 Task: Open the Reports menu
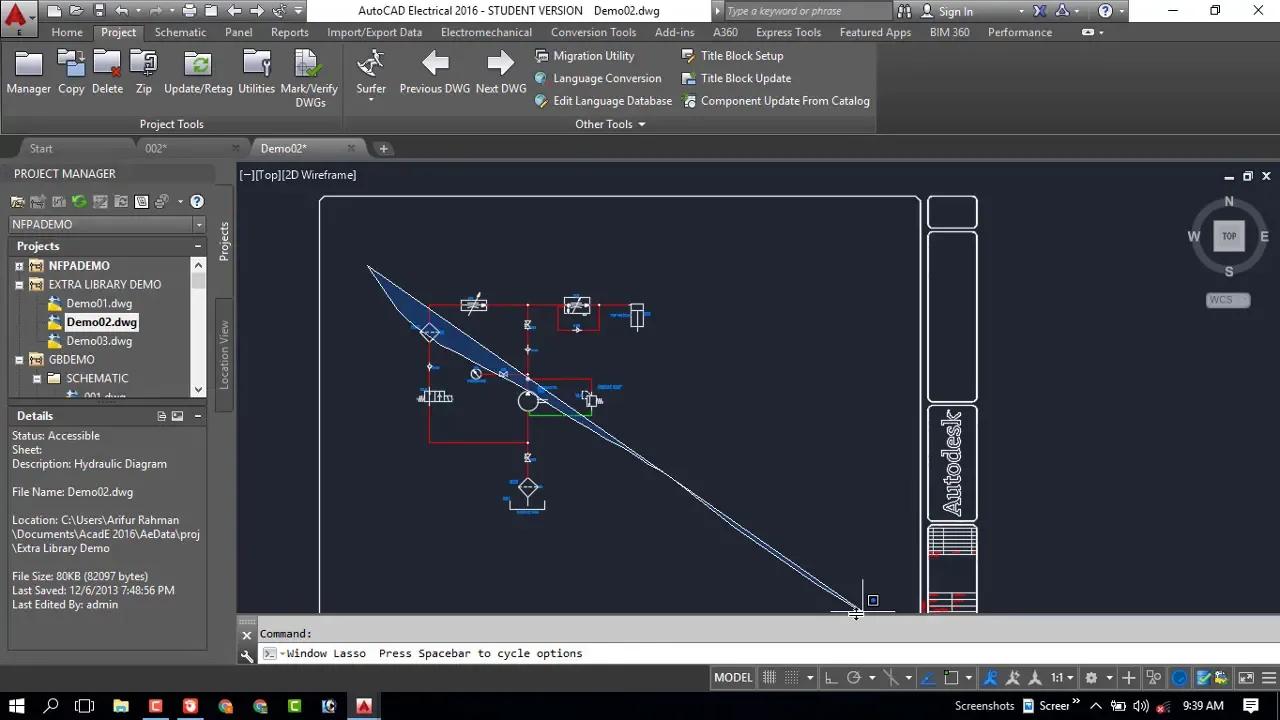pyautogui.click(x=289, y=32)
